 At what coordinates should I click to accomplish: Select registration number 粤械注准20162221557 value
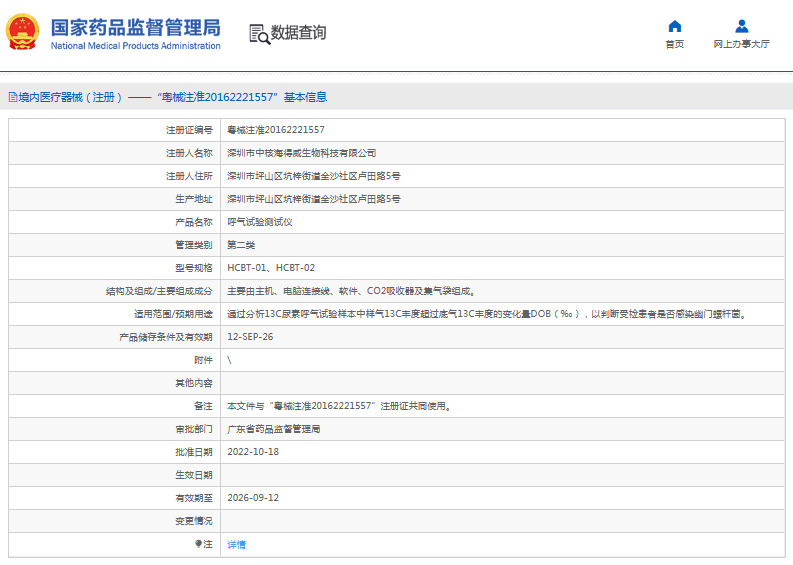click(x=276, y=130)
